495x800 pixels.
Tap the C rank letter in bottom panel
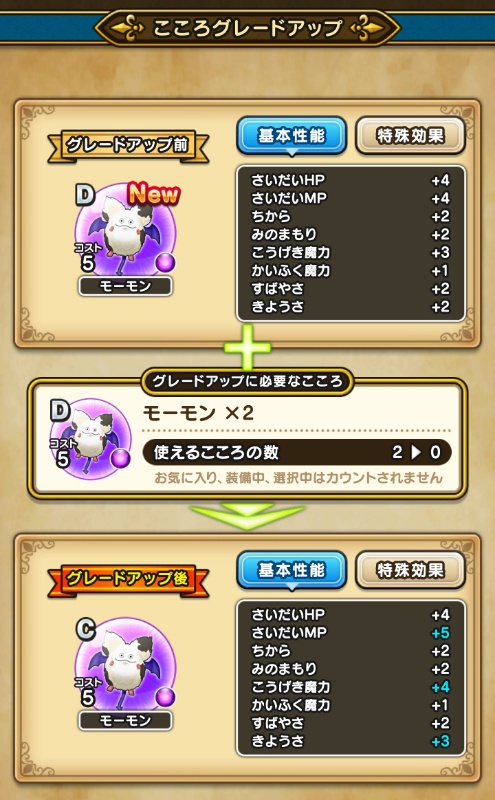click(86, 629)
